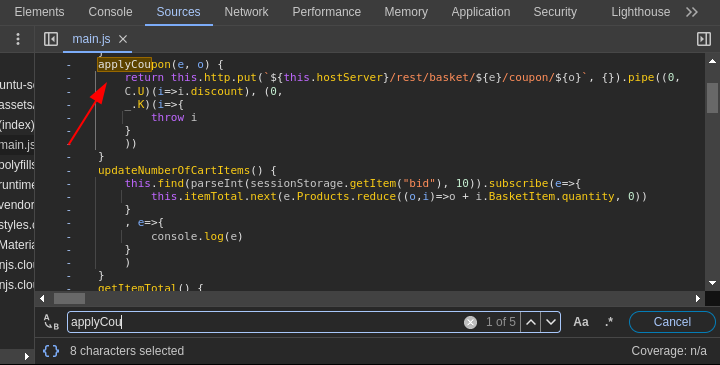Screen dimensions: 720x365
Task: Click '8 characters selected' status text
Action: pyautogui.click(x=127, y=351)
